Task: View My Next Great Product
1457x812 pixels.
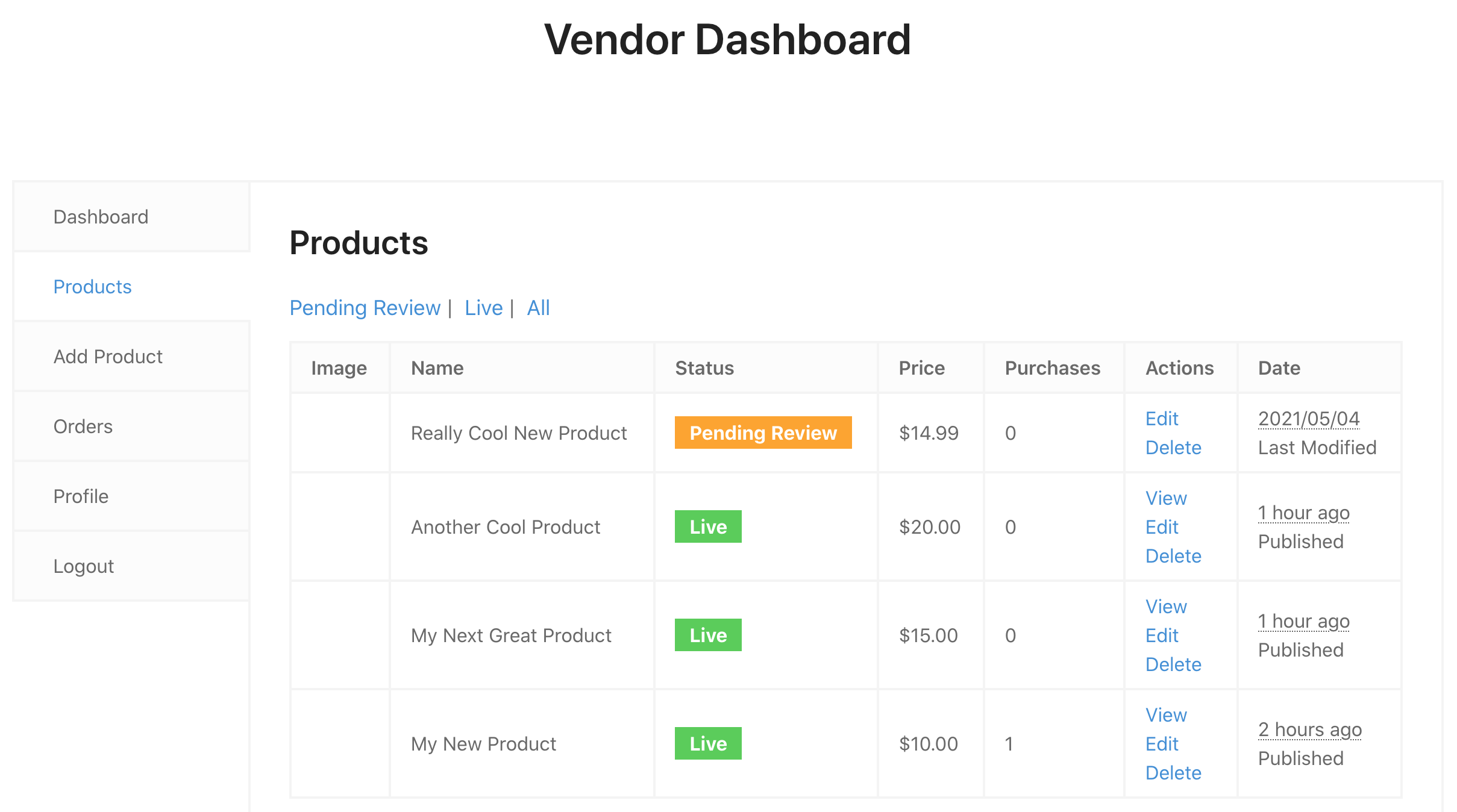Action: (x=1166, y=607)
